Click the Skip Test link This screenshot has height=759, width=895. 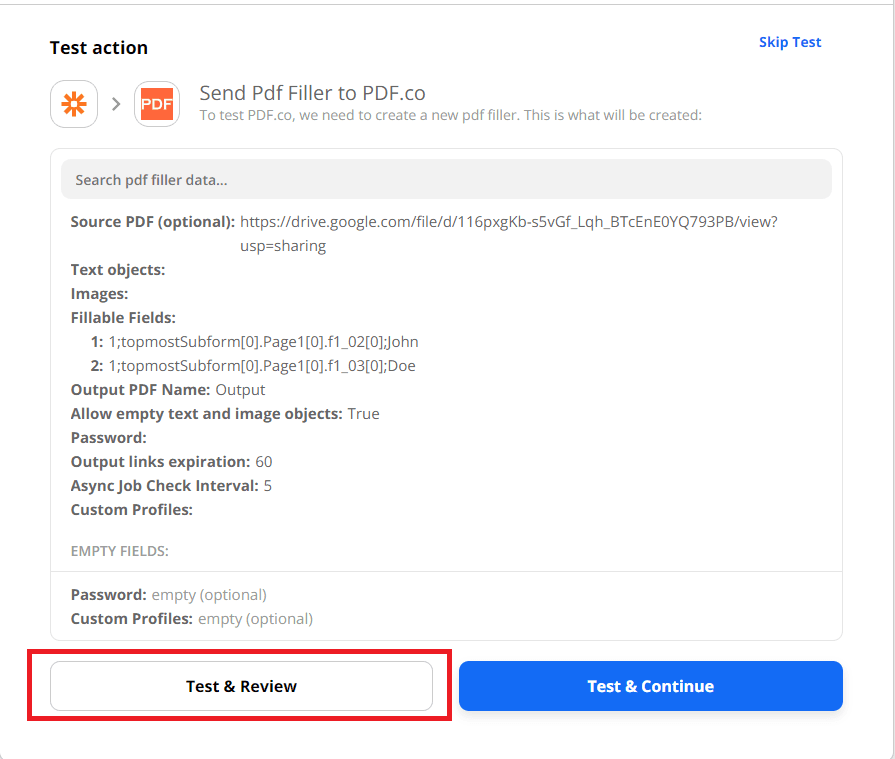click(789, 42)
